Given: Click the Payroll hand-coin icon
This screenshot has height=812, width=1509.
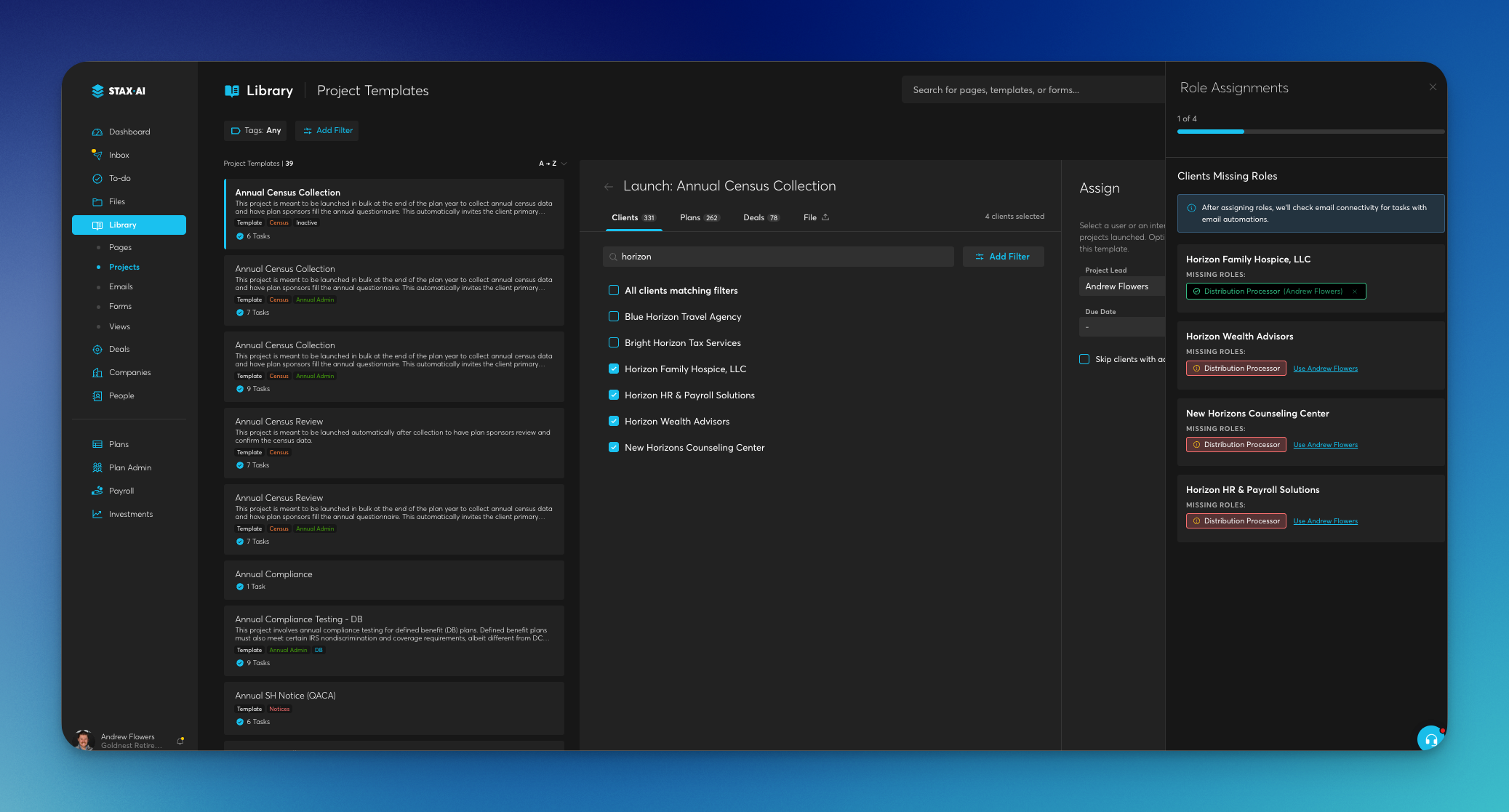Looking at the screenshot, I should (97, 491).
